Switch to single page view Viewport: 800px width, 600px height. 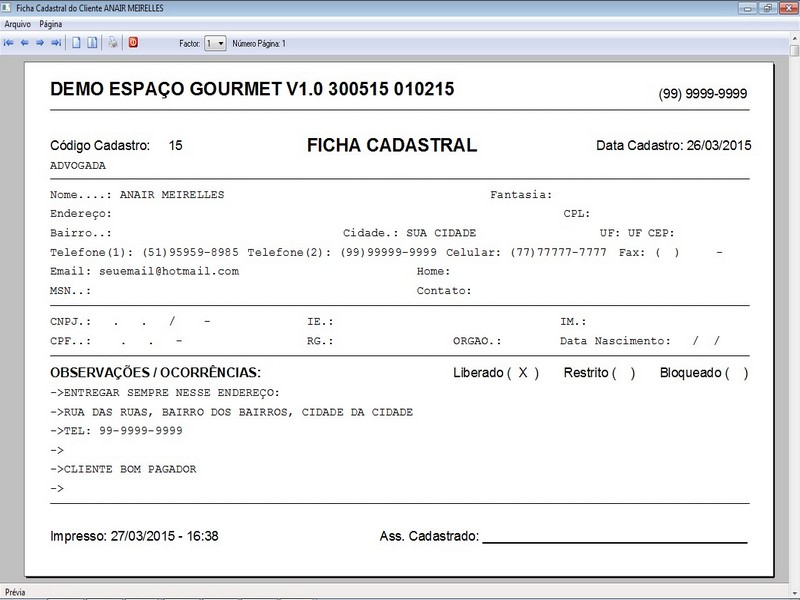(76, 43)
